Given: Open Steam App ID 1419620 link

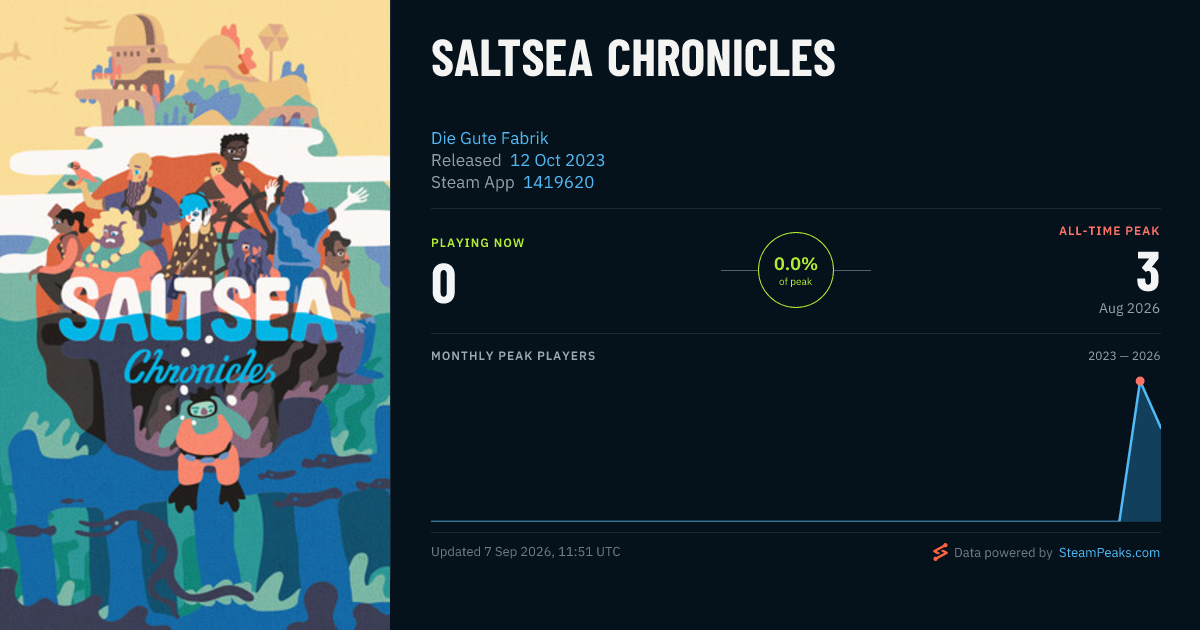Looking at the screenshot, I should [x=558, y=182].
